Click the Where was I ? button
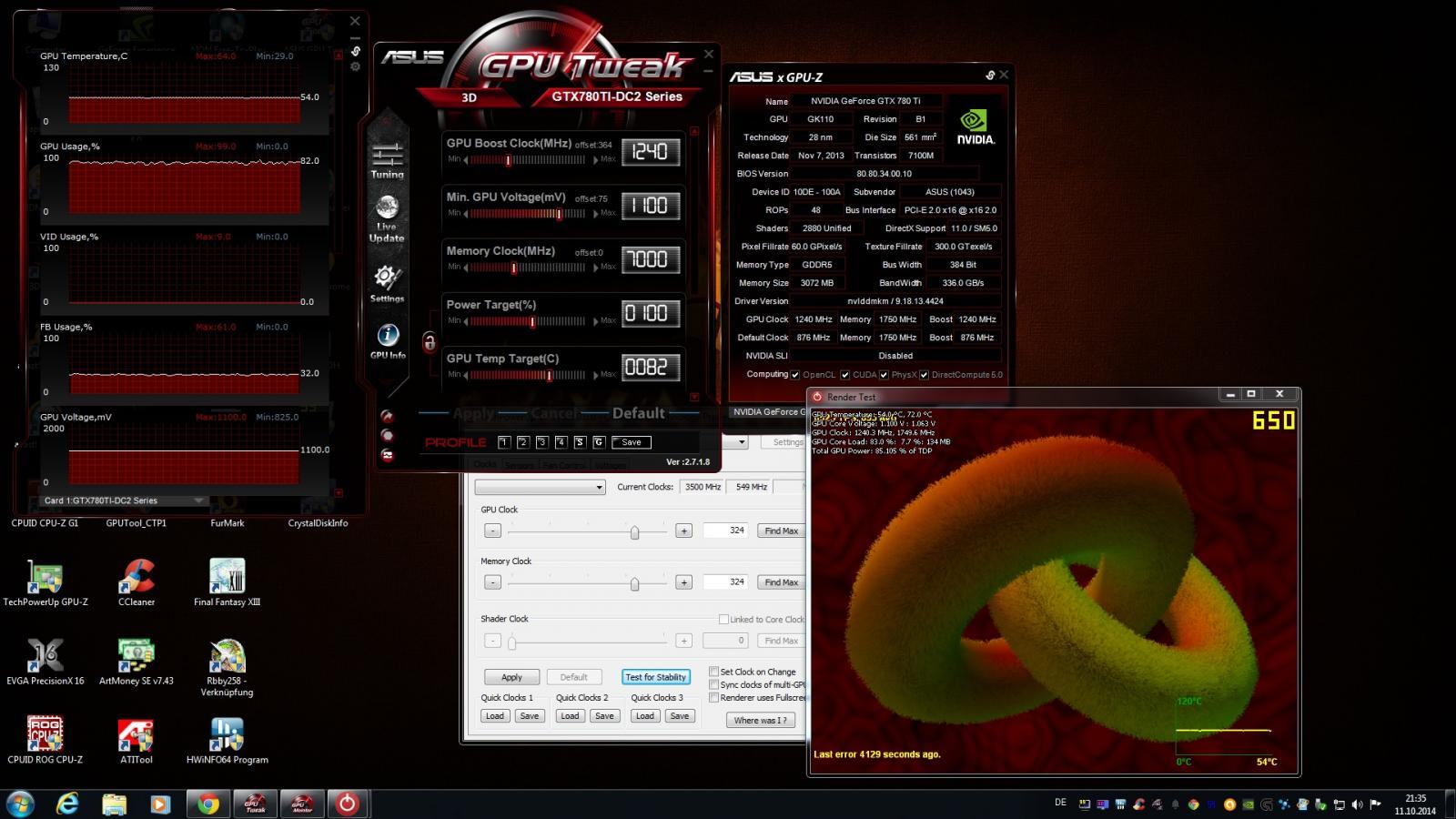Viewport: 1456px width, 819px height. coord(761,720)
